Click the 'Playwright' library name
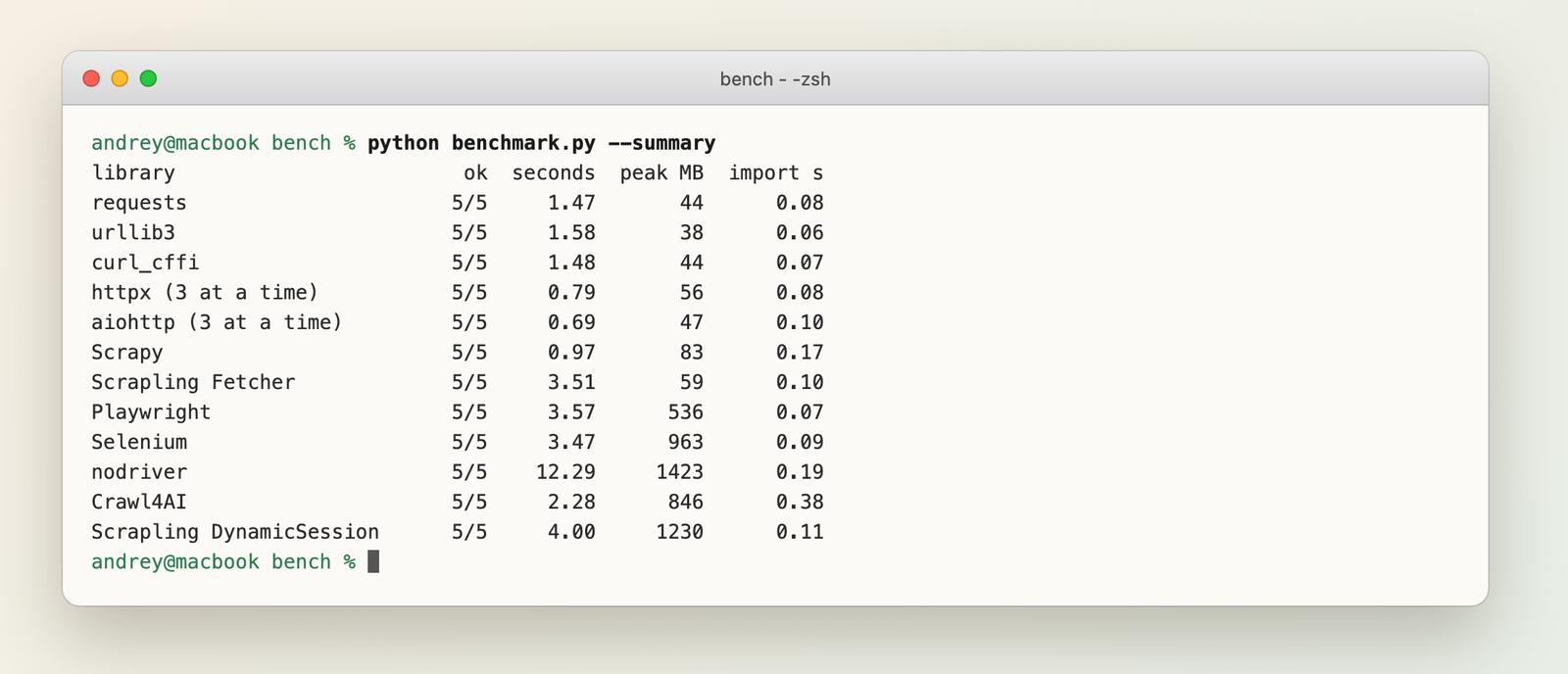 [x=151, y=412]
